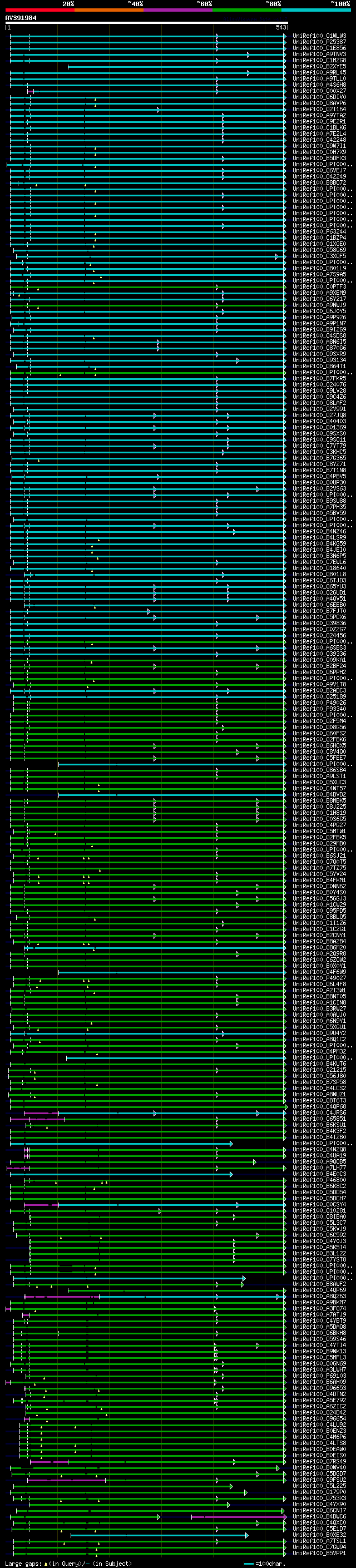This screenshot has height=1568, width=356.
Task: Select the UniRef100_Q40403 label
Action: tap(319, 421)
